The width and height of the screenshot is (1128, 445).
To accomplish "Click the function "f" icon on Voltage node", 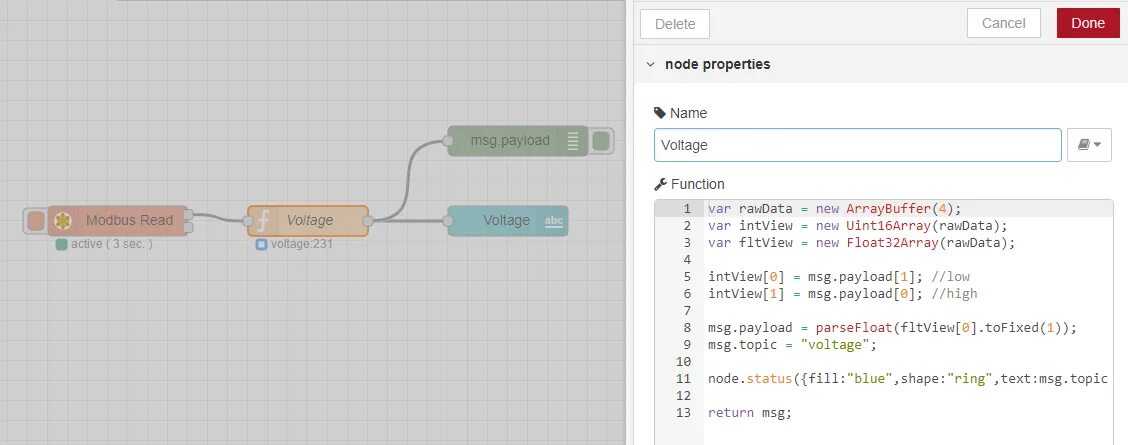I will (x=261, y=221).
